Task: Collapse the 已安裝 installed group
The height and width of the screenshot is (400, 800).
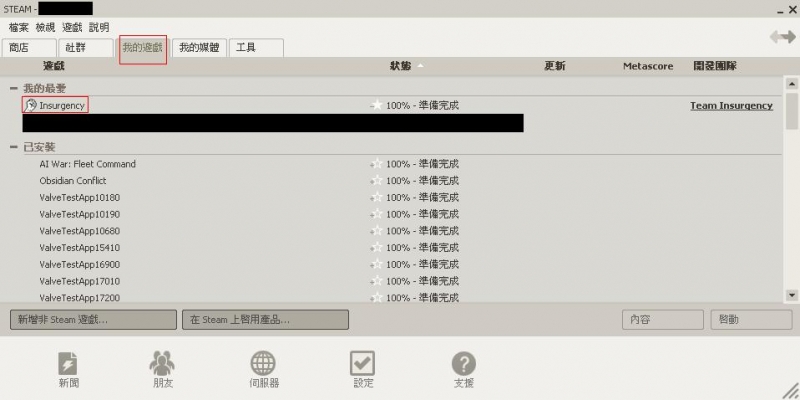Action: coord(14,147)
